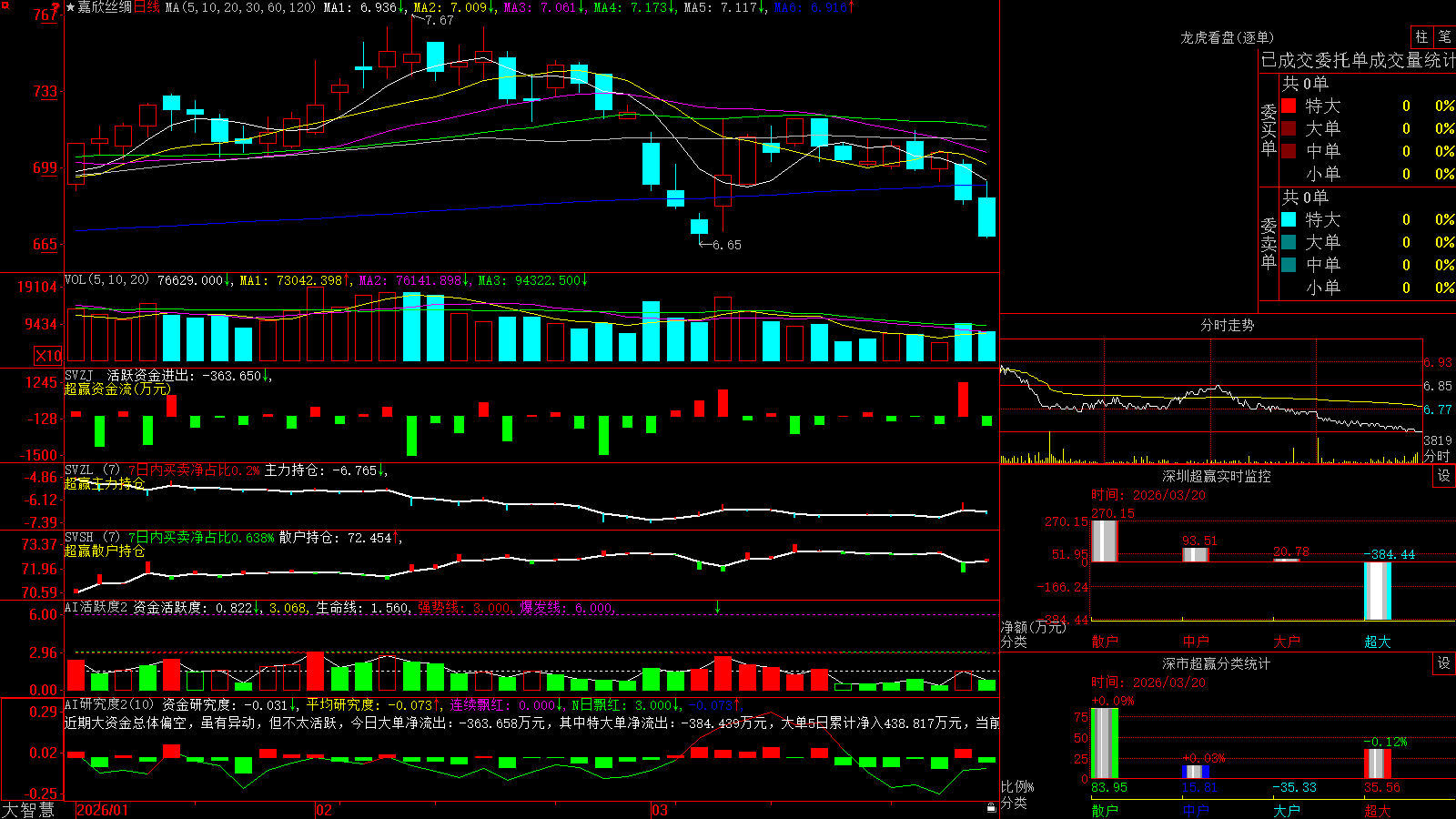This screenshot has height=819, width=1456.
Task: Click the bright red 特大 buy-order swatch
Action: coord(1289,106)
